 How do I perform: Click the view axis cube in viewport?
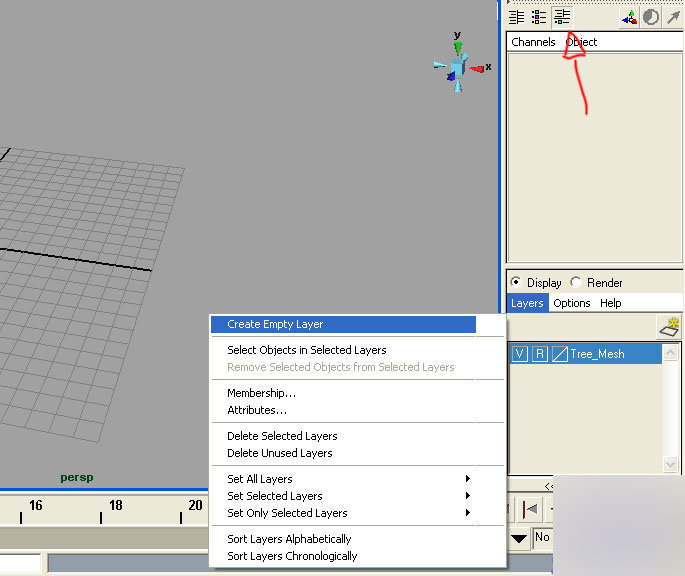coord(458,66)
